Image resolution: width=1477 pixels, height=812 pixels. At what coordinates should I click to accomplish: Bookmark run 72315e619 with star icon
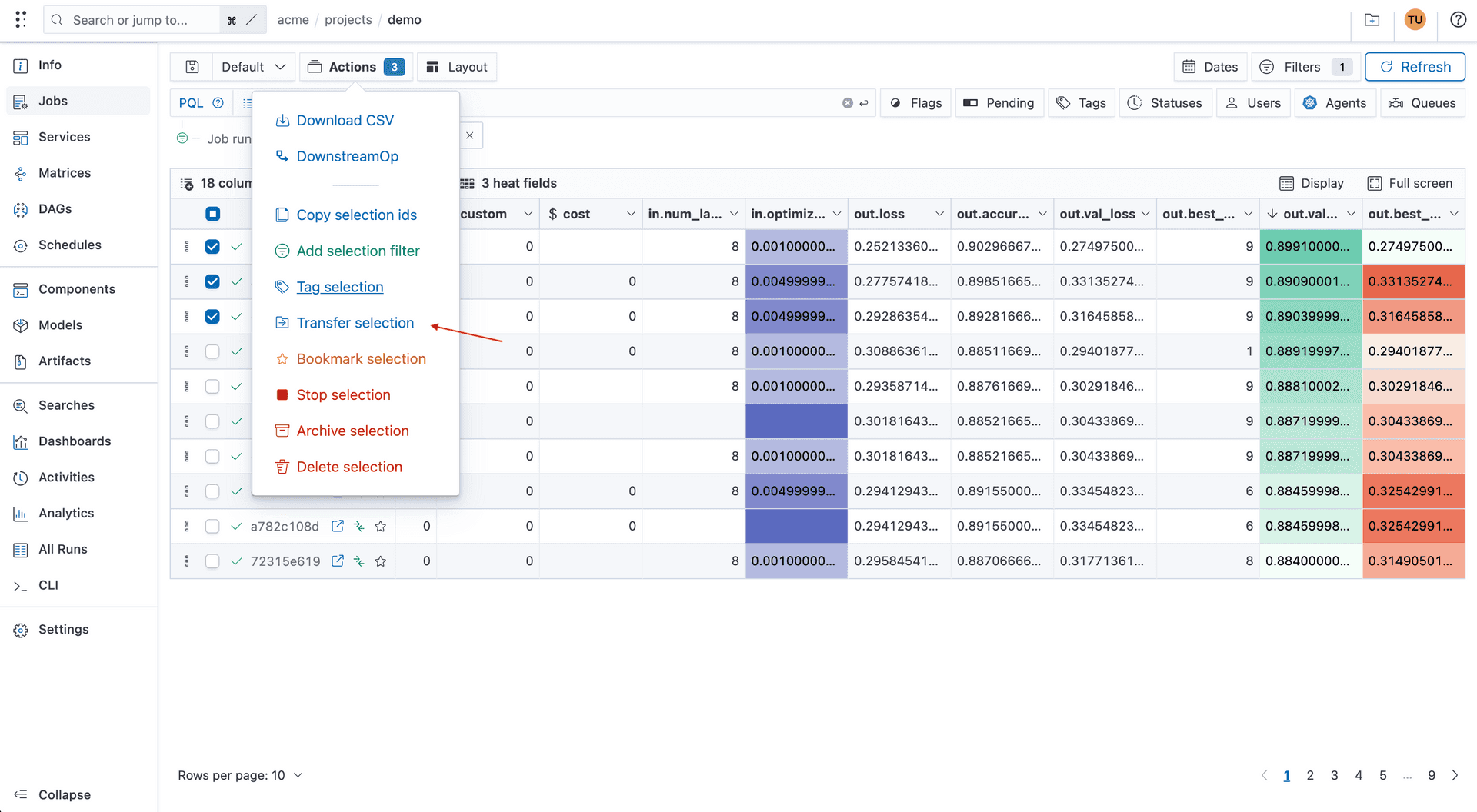pos(380,561)
